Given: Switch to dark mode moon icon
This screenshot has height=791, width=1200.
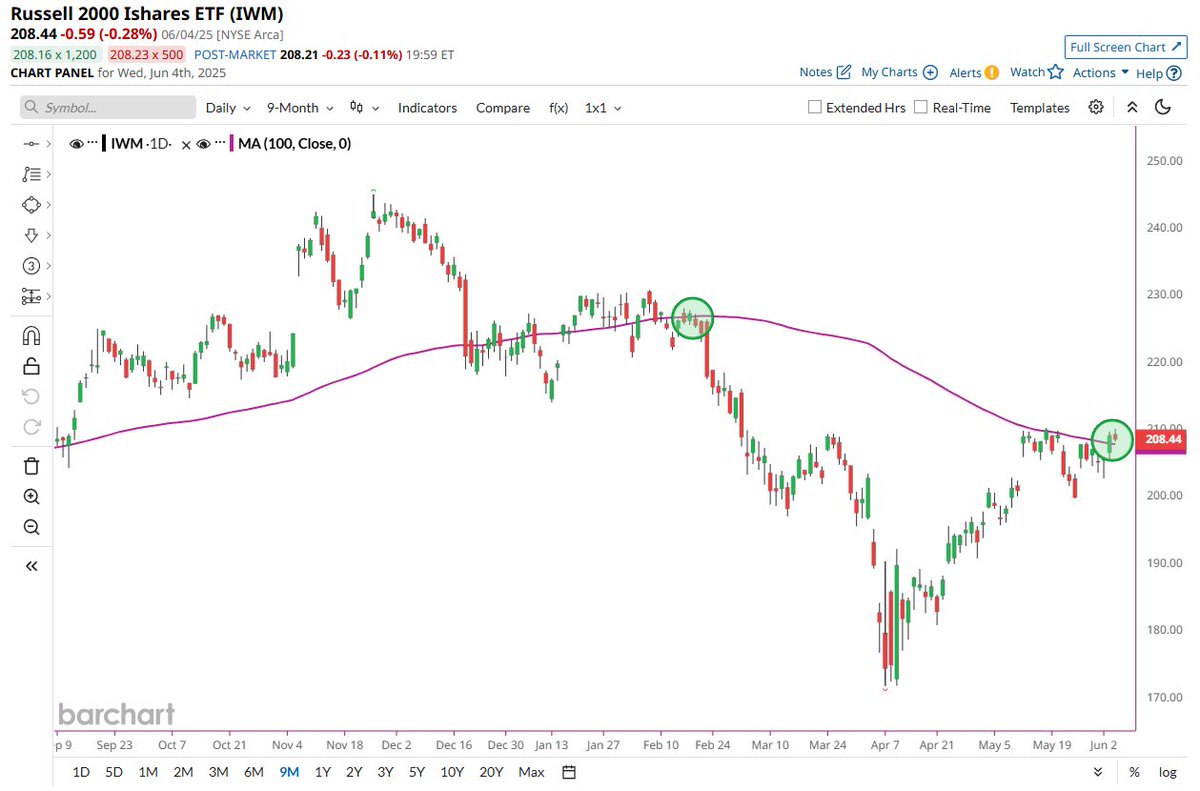Looking at the screenshot, I should [1162, 107].
